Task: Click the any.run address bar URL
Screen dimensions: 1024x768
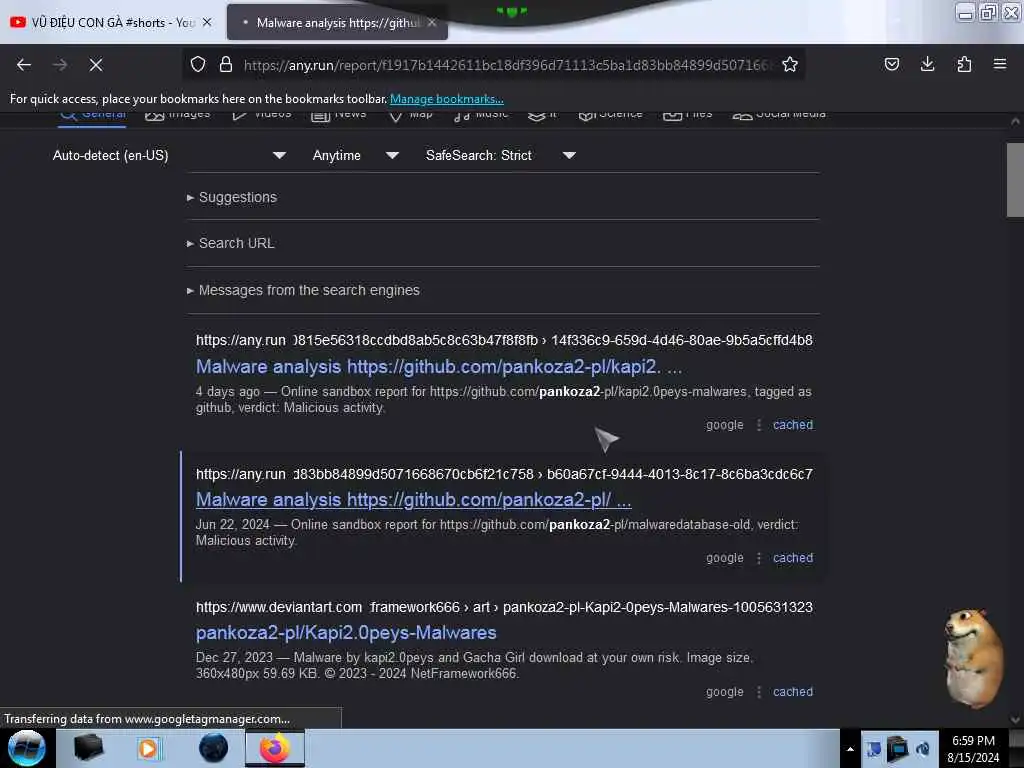Action: pyautogui.click(x=506, y=65)
